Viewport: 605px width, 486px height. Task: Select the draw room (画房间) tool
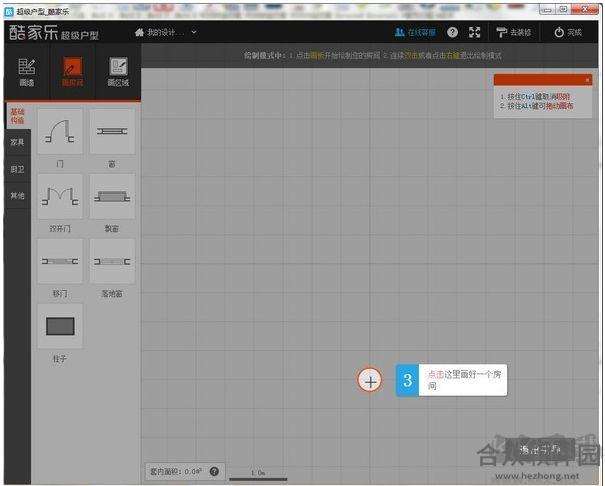pos(73,72)
